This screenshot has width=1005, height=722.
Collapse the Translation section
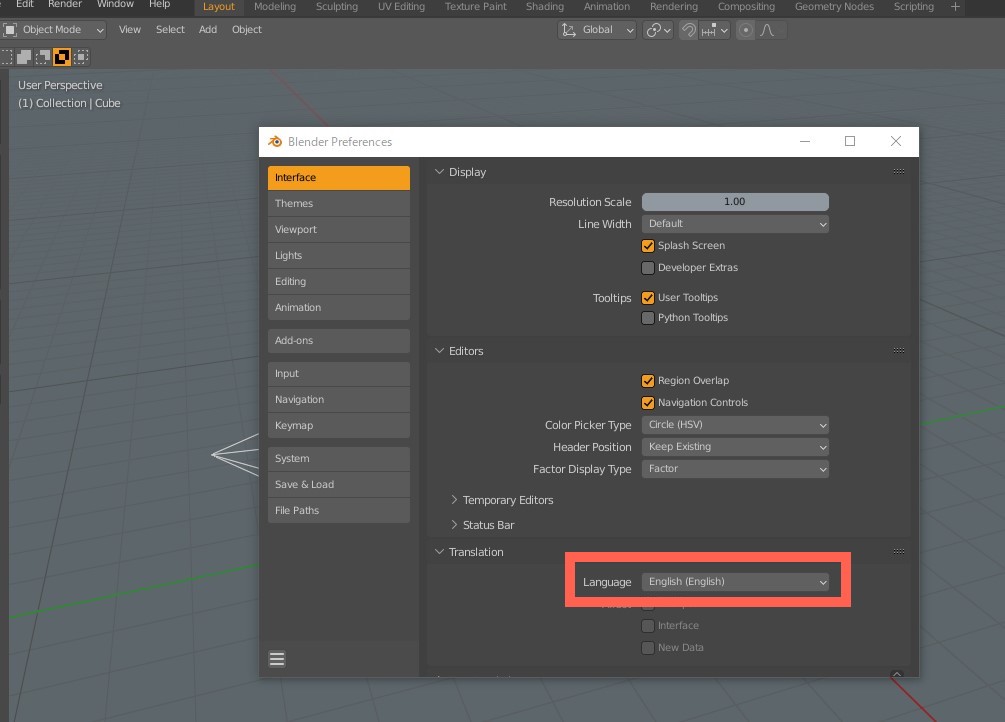pyautogui.click(x=439, y=552)
